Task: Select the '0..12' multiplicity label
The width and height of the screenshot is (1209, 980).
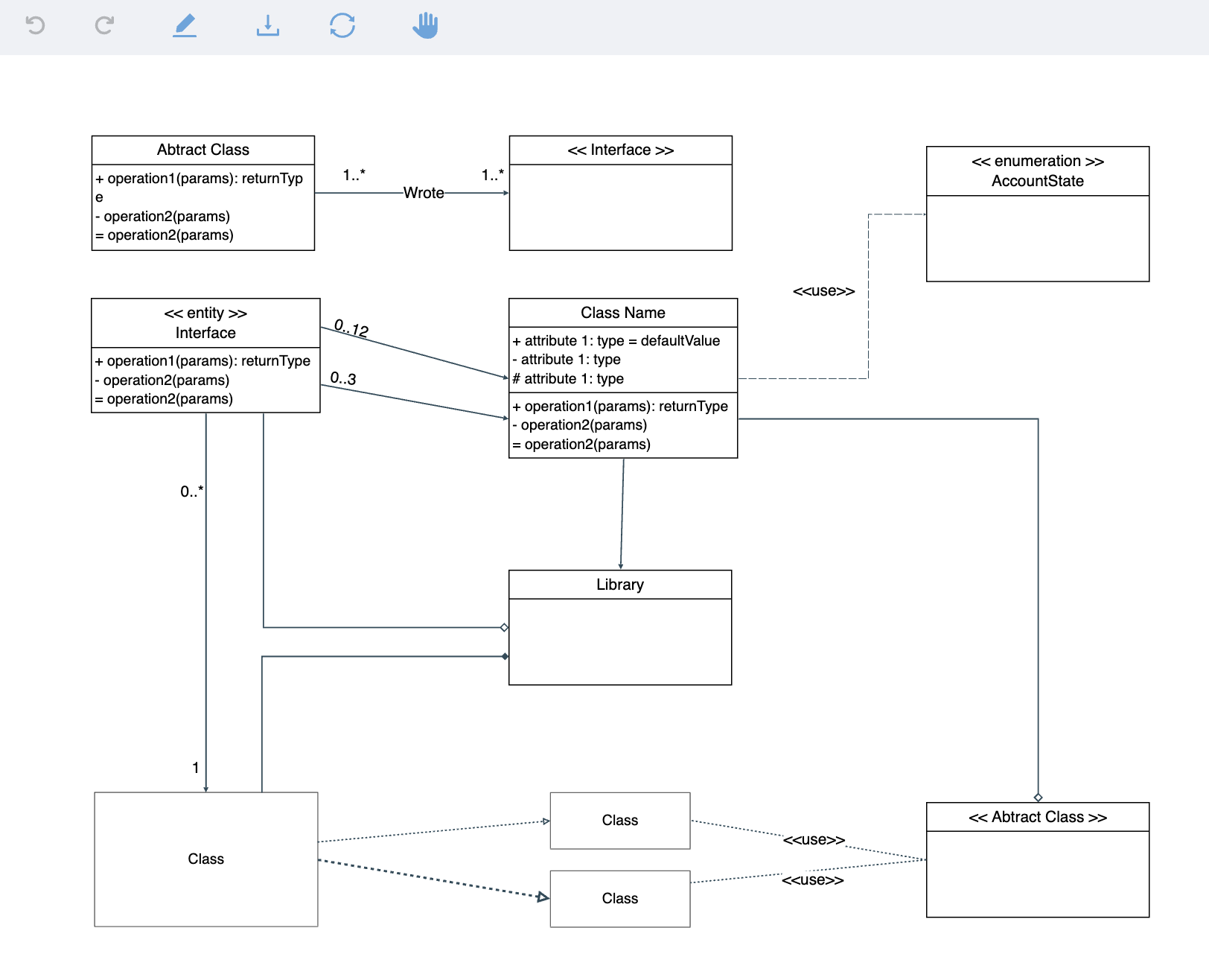Action: pyautogui.click(x=351, y=328)
